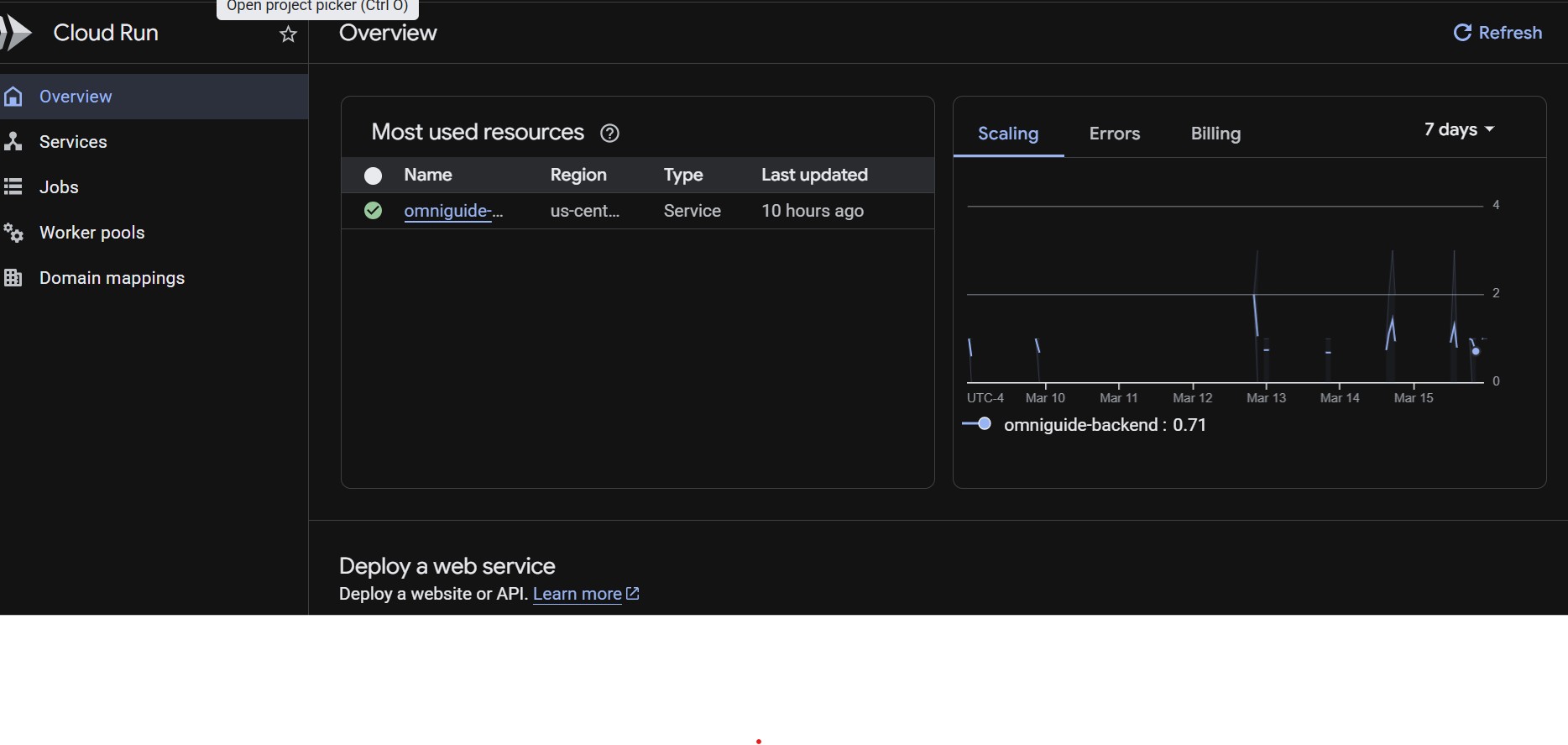Screen dimensions: 1568x745
Task: Refresh the Overview page
Action: pyautogui.click(x=1497, y=33)
